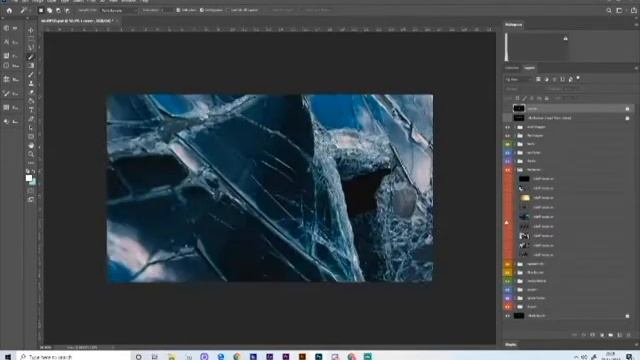
Task: Click the Select Subject button
Action: [x=282, y=10]
